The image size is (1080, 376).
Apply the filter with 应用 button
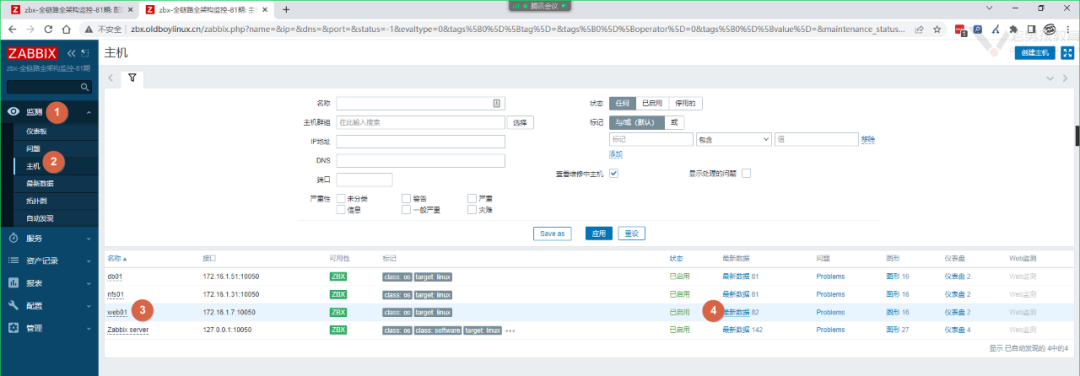[599, 233]
